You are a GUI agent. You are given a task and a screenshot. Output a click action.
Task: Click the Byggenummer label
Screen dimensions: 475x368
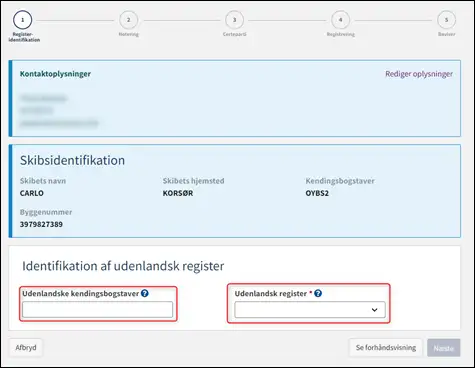[x=46, y=212]
